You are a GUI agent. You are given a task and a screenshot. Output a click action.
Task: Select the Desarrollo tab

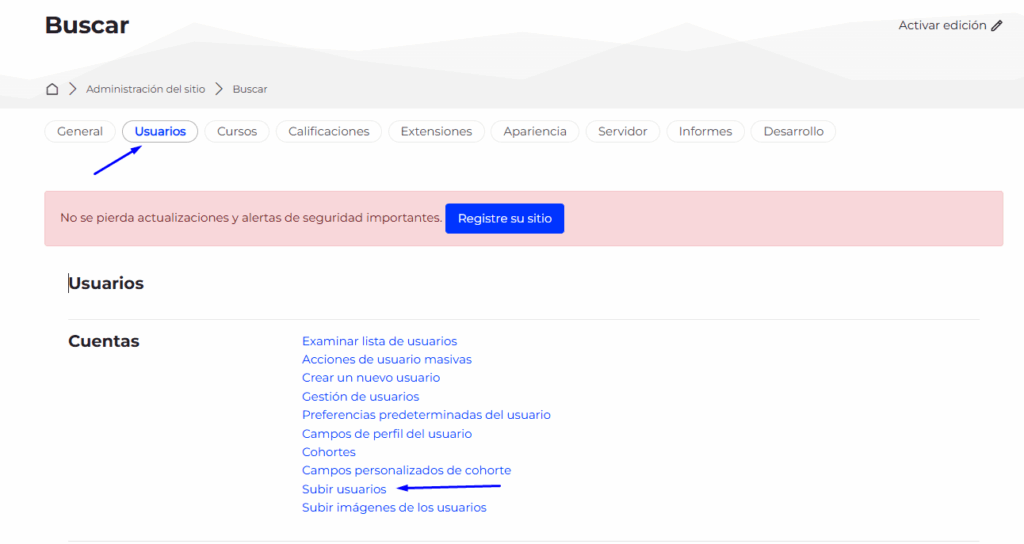pos(793,132)
